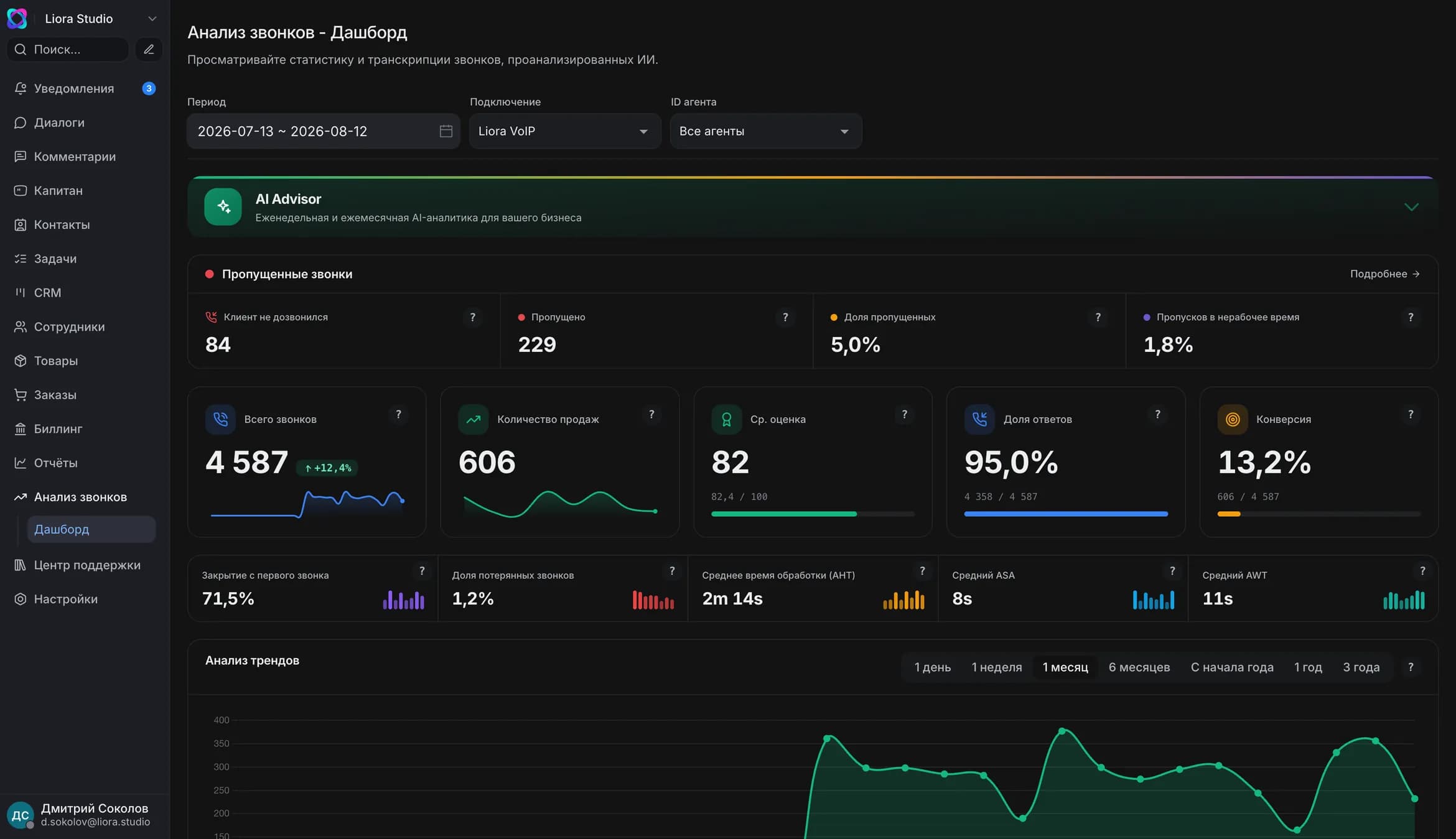Open Биллинг in the sidebar
Viewport: 1456px width, 839px height.
(x=85, y=429)
